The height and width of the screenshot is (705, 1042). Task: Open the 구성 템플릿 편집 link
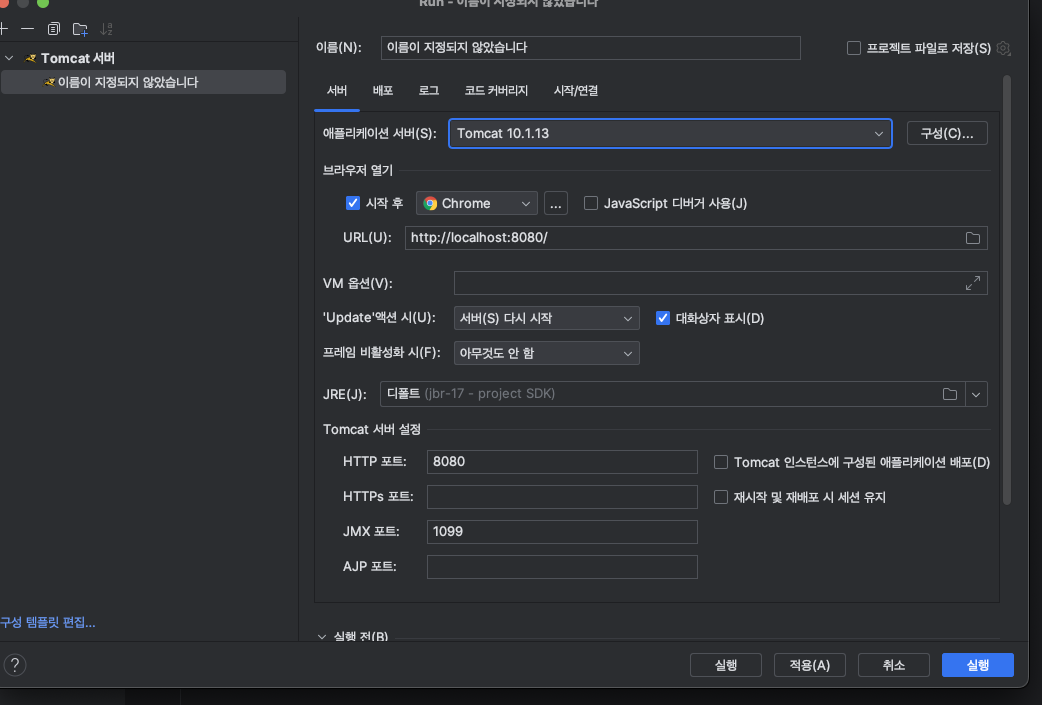(x=48, y=623)
